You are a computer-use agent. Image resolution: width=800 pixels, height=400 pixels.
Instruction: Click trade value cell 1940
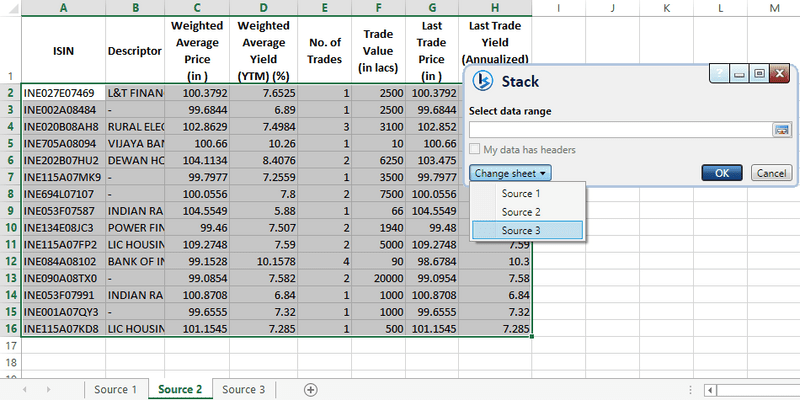(379, 228)
